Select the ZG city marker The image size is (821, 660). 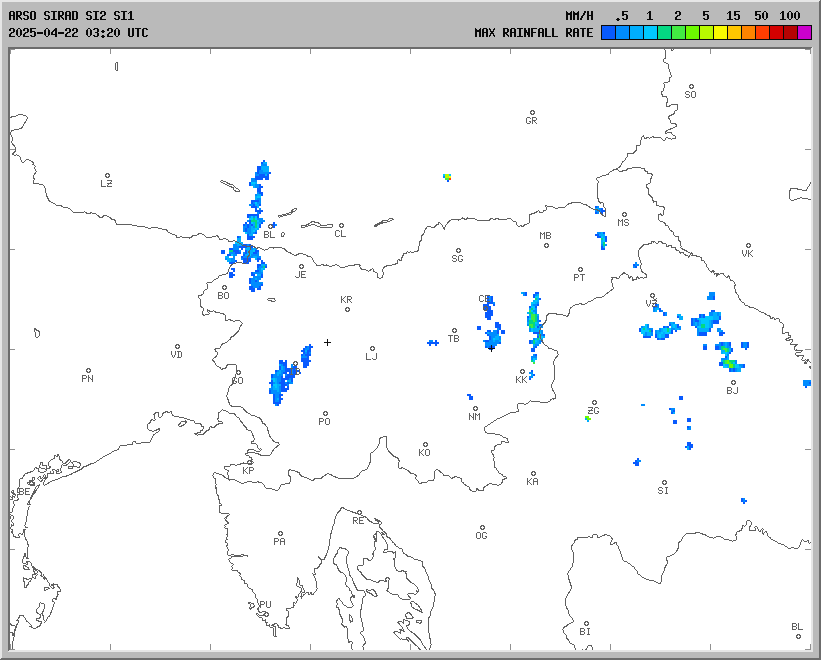(594, 403)
